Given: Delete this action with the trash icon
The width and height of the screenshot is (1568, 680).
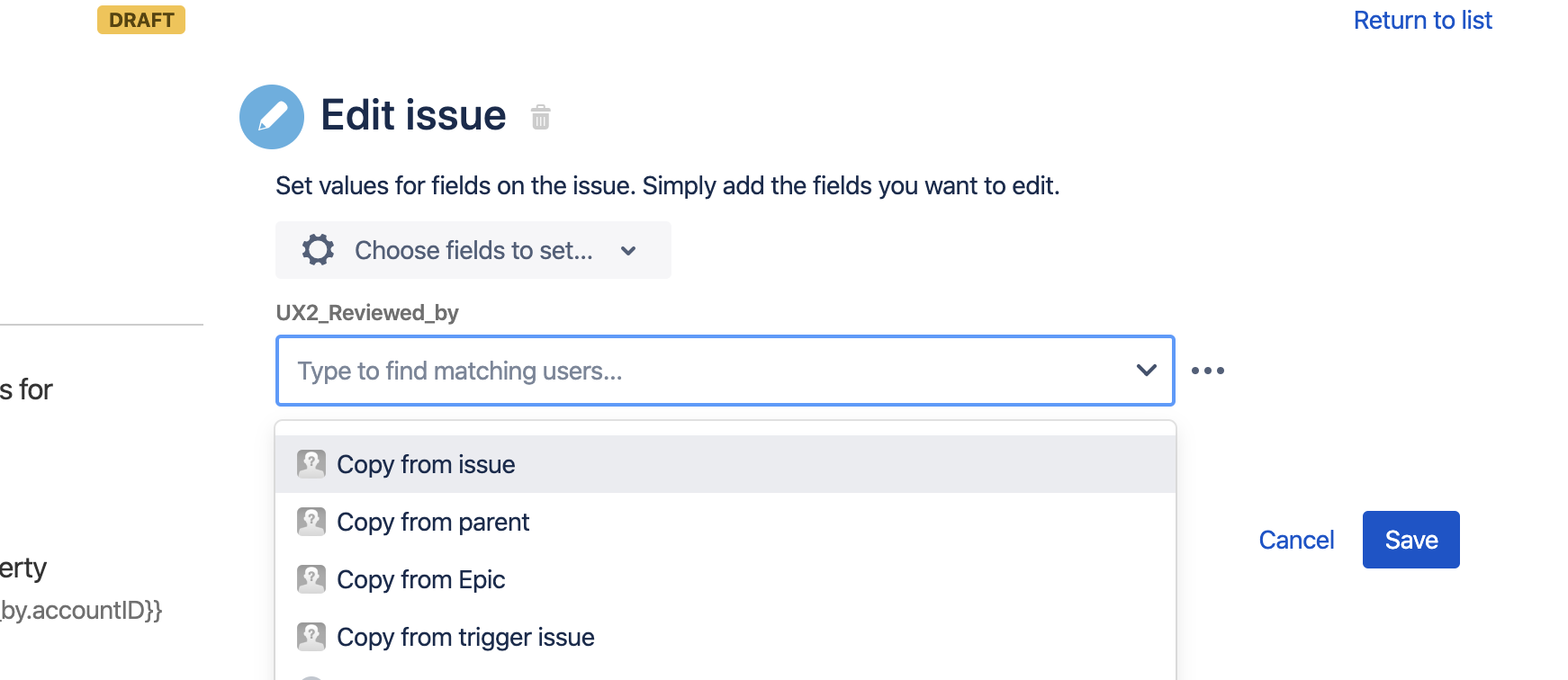Looking at the screenshot, I should (540, 117).
